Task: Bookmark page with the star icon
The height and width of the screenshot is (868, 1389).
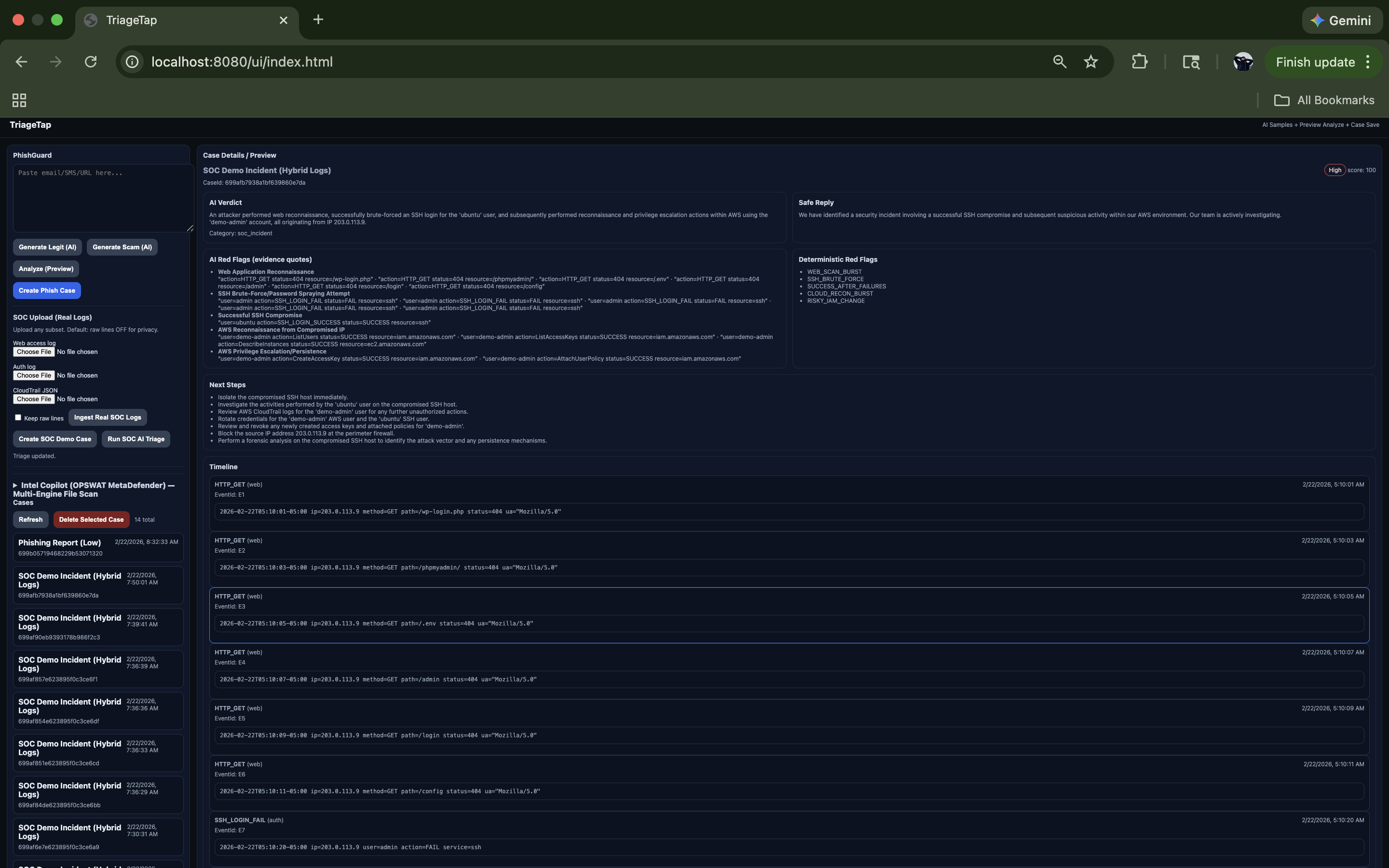Action: point(1090,62)
